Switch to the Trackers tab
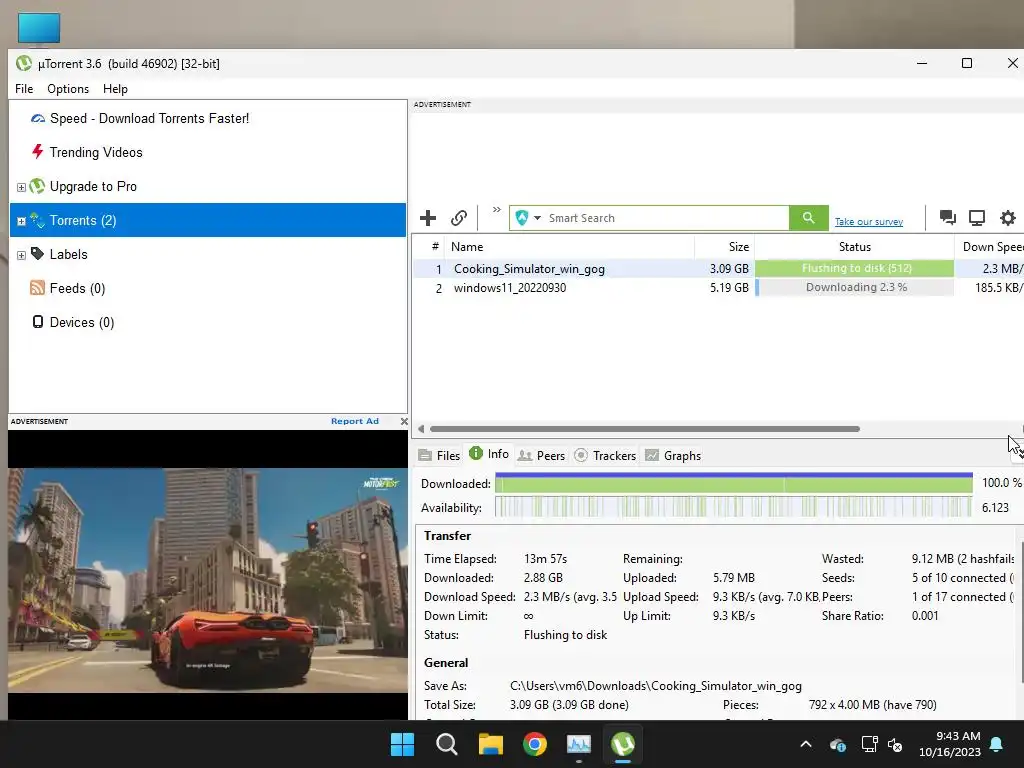 click(605, 455)
